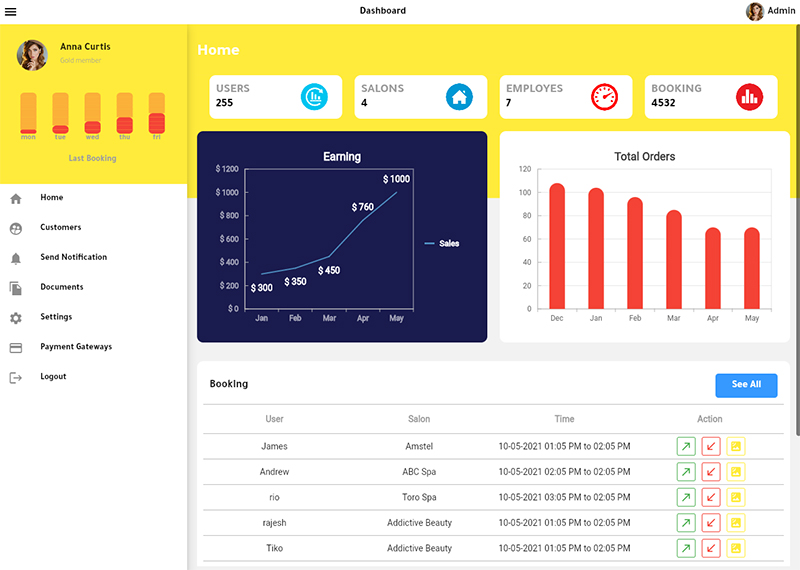
Task: Open Payment Gateways in sidebar
Action: click(x=76, y=346)
